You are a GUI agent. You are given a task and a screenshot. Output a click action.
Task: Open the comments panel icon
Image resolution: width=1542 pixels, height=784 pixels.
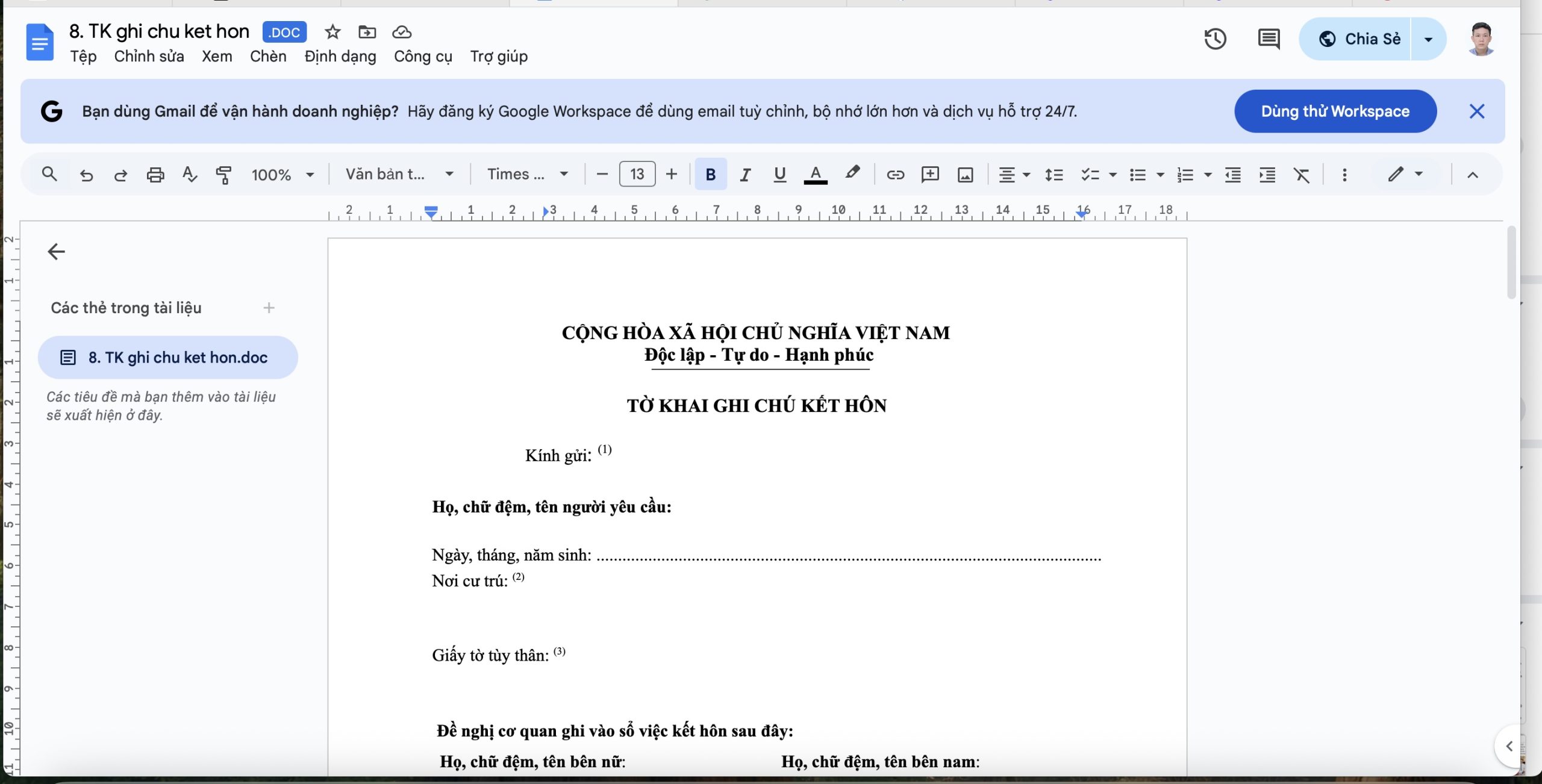click(1268, 39)
